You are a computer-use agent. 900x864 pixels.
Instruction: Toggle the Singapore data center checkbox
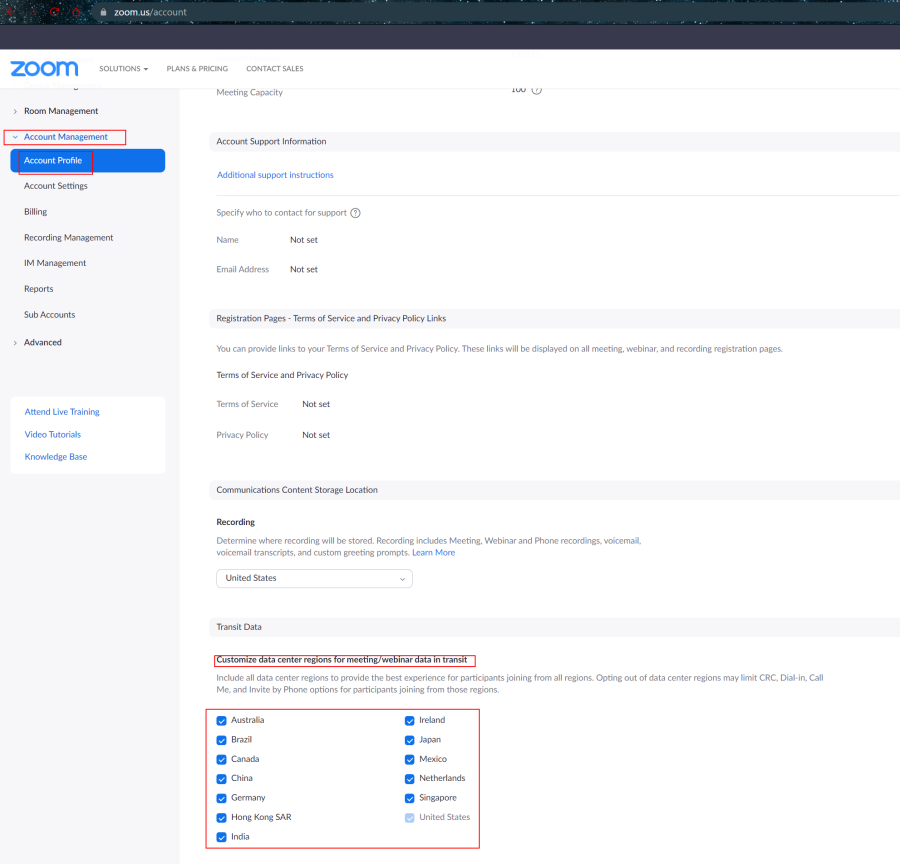(410, 799)
